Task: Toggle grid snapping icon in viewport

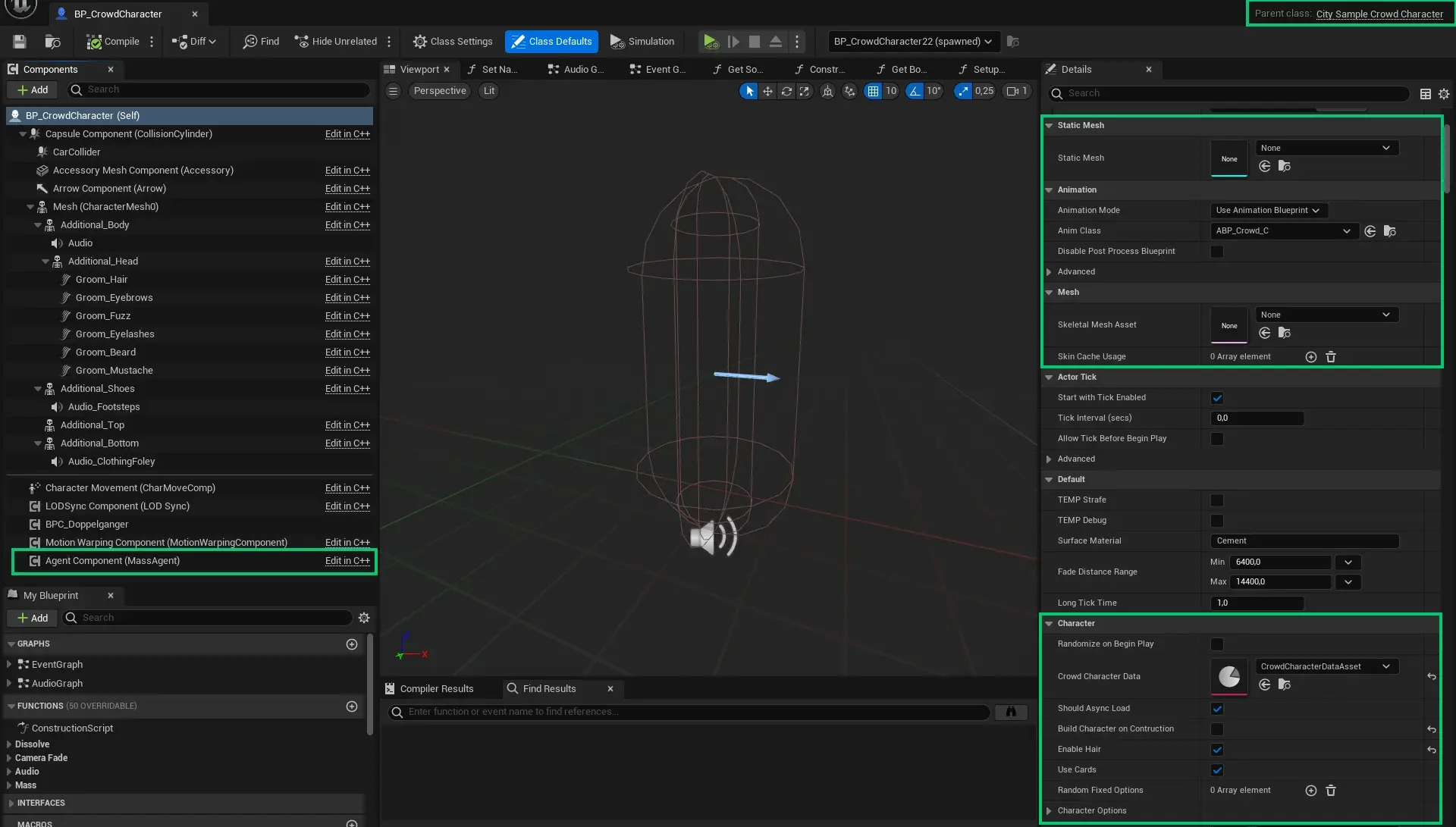Action: tap(874, 91)
